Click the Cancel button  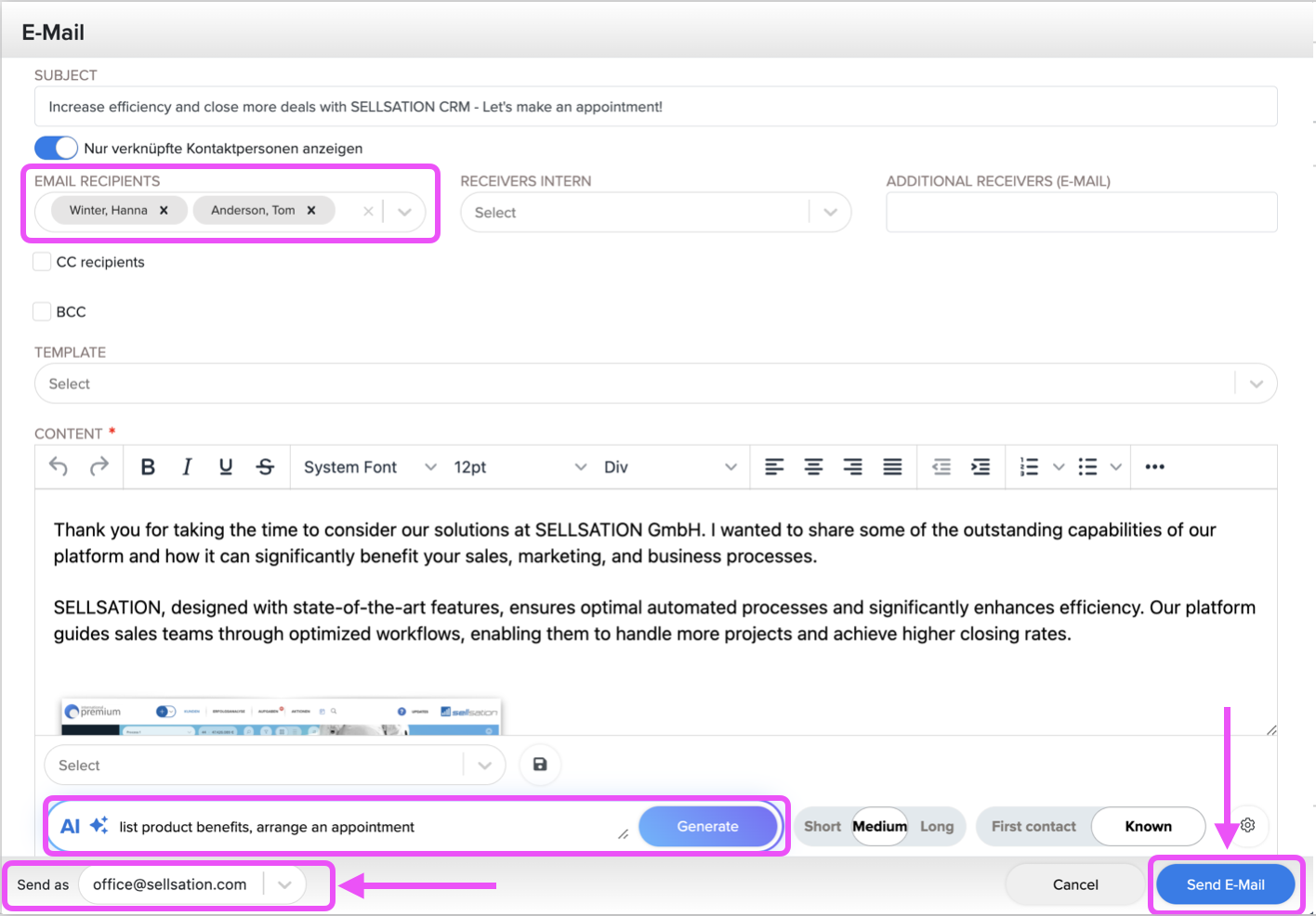point(1075,884)
